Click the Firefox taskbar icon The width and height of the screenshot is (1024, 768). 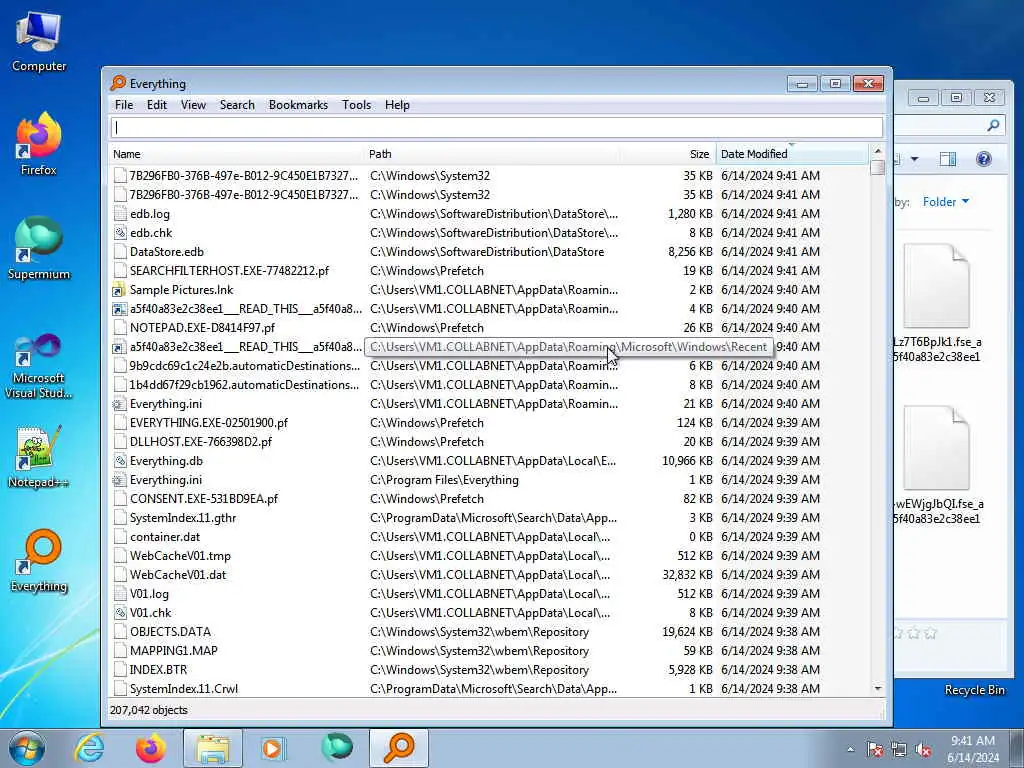point(151,748)
